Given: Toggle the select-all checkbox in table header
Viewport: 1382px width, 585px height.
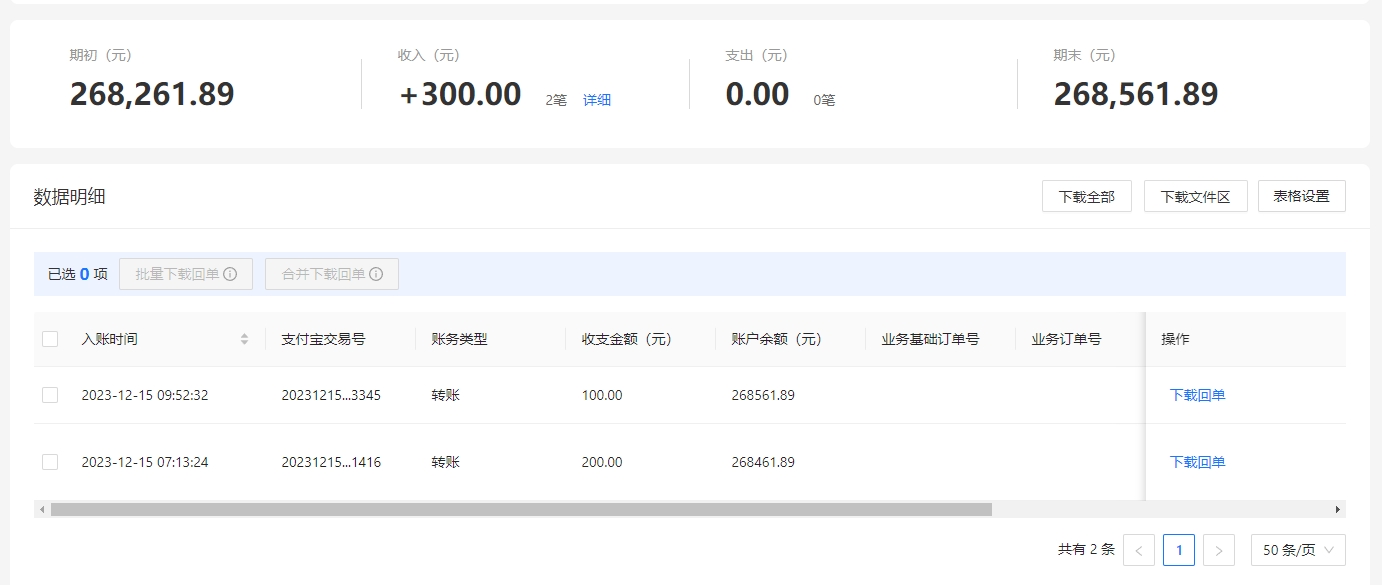Looking at the screenshot, I should [x=50, y=339].
